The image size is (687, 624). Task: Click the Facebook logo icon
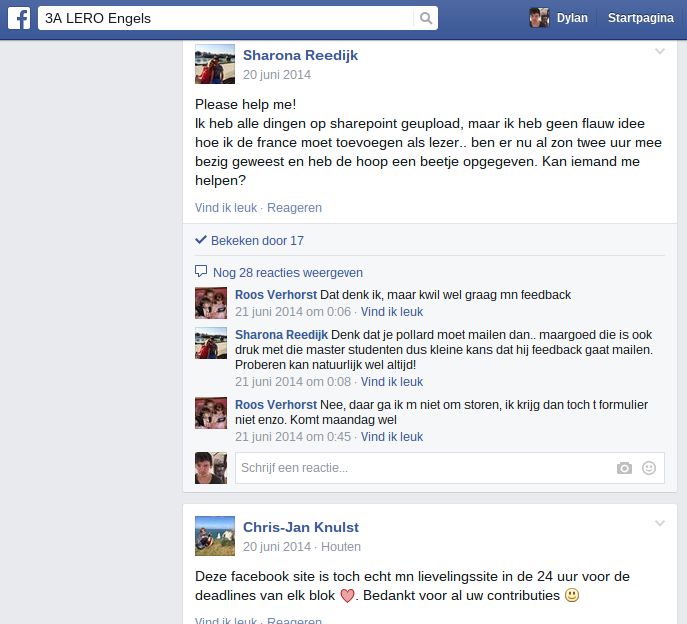[x=19, y=18]
